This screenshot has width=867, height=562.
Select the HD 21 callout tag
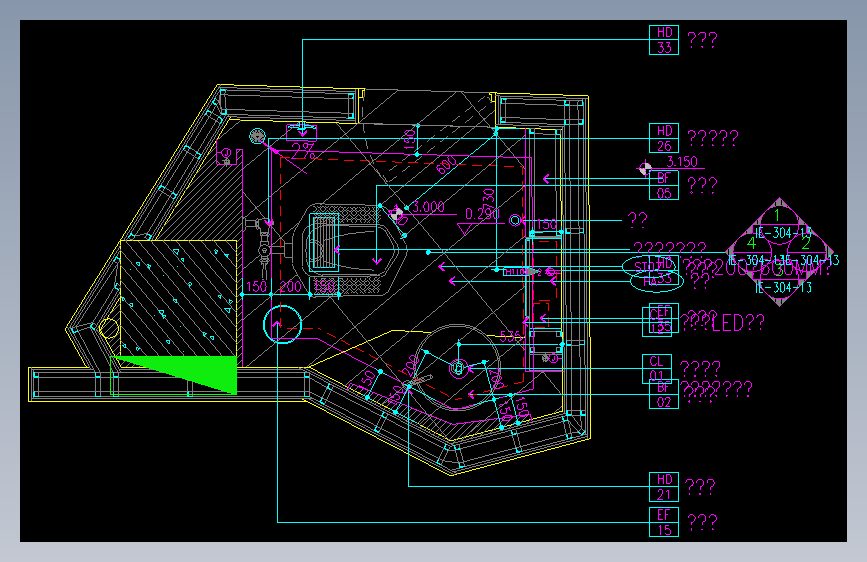click(664, 487)
